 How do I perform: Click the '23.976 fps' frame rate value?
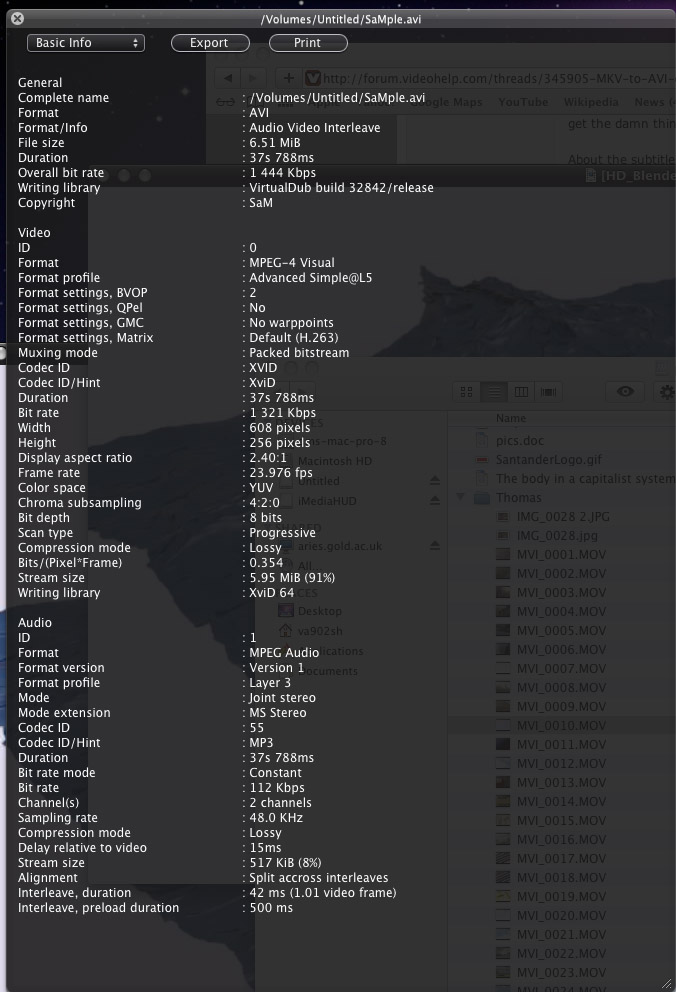(281, 472)
